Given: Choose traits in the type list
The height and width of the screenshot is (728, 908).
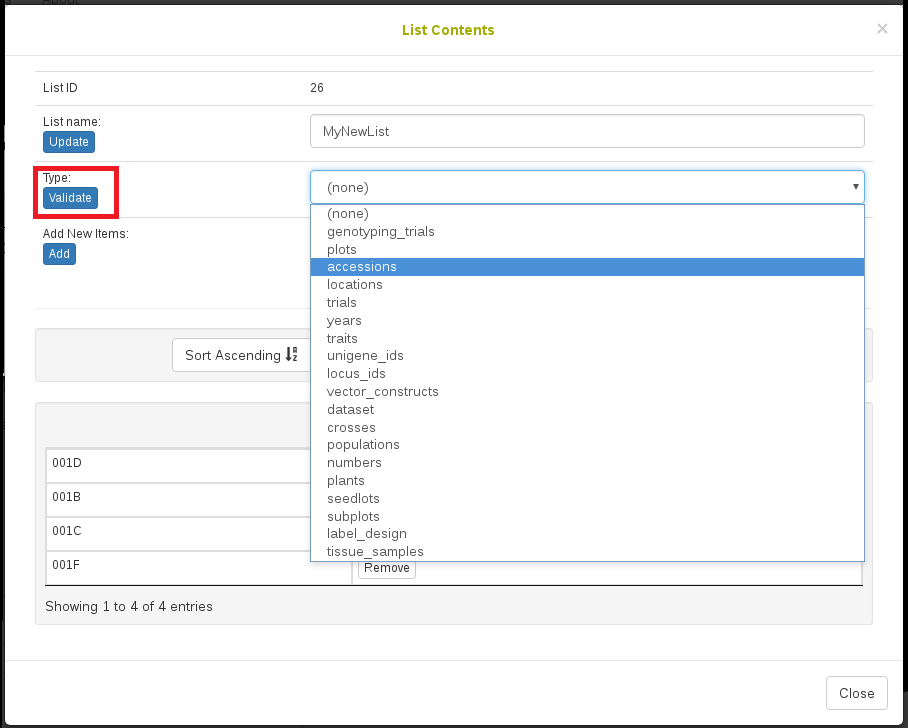Looking at the screenshot, I should tap(587, 338).
